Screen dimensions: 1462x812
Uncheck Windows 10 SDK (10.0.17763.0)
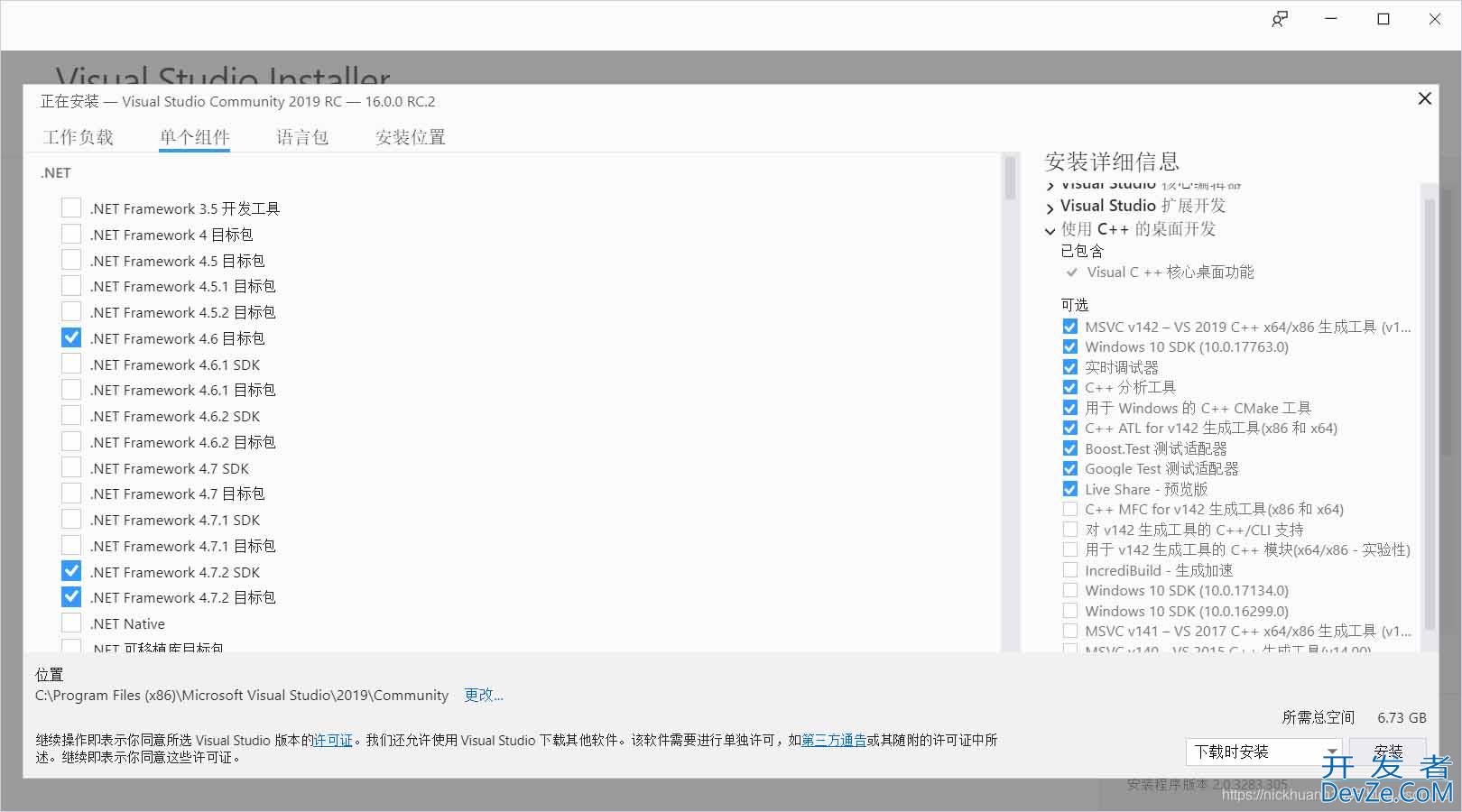pos(1070,346)
